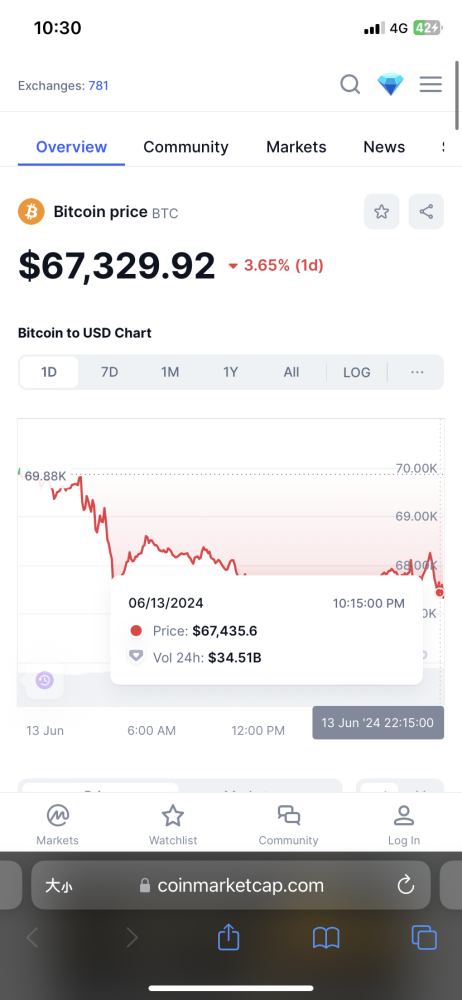Open the Markets tab at top
Viewport: 462px width, 1000px height.
click(296, 147)
